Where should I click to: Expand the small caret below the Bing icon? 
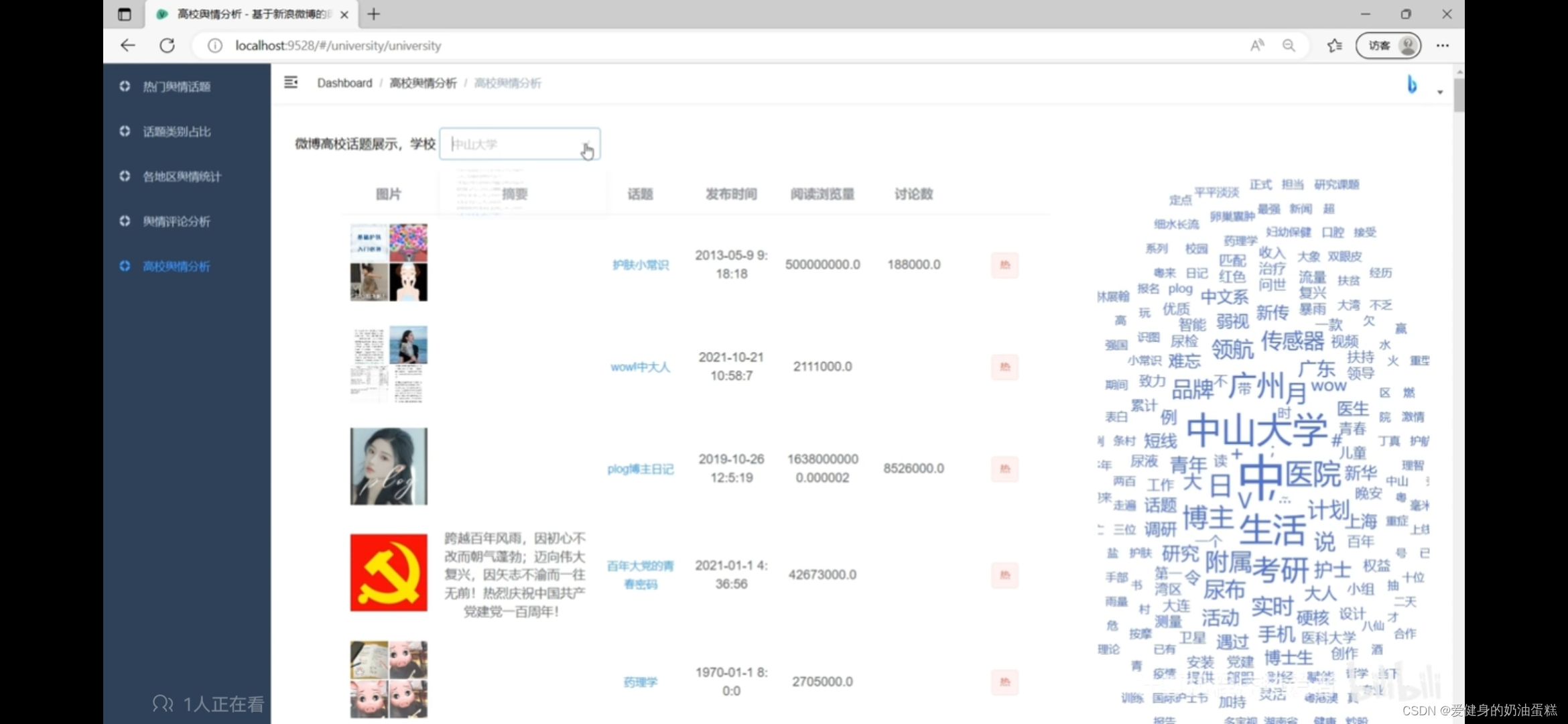pyautogui.click(x=1440, y=93)
